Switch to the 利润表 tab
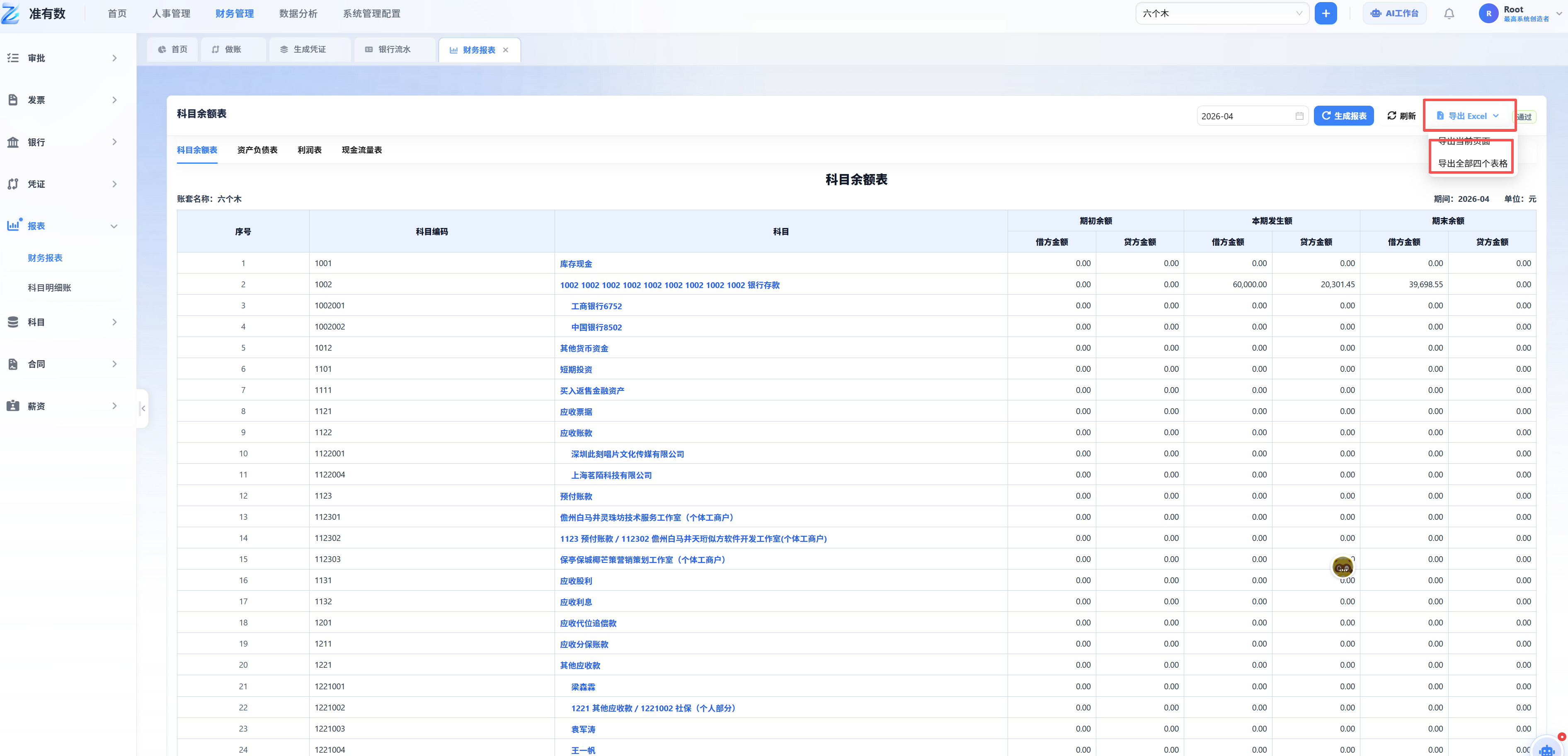 [309, 150]
